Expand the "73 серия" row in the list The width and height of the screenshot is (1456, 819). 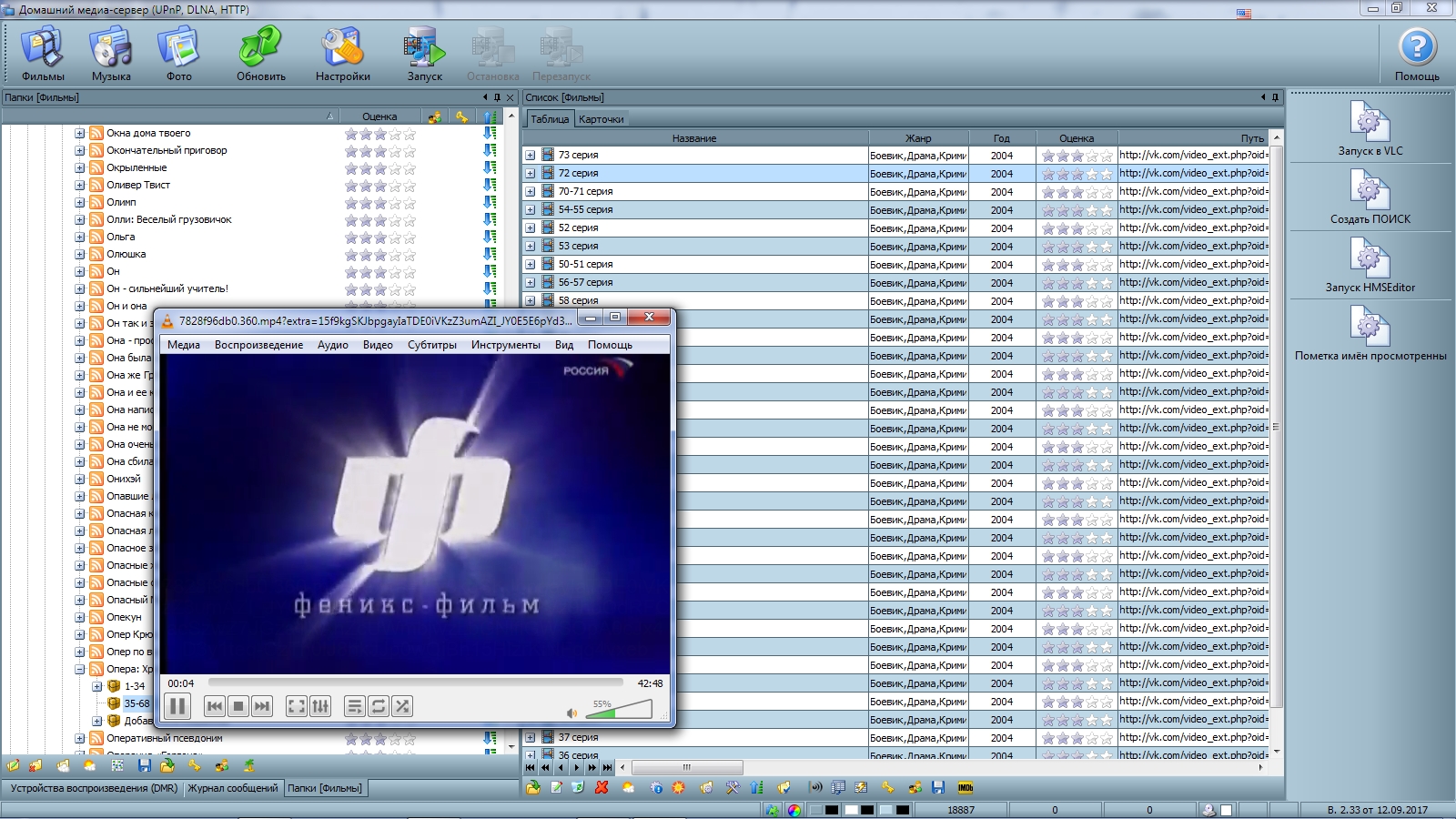coord(531,156)
